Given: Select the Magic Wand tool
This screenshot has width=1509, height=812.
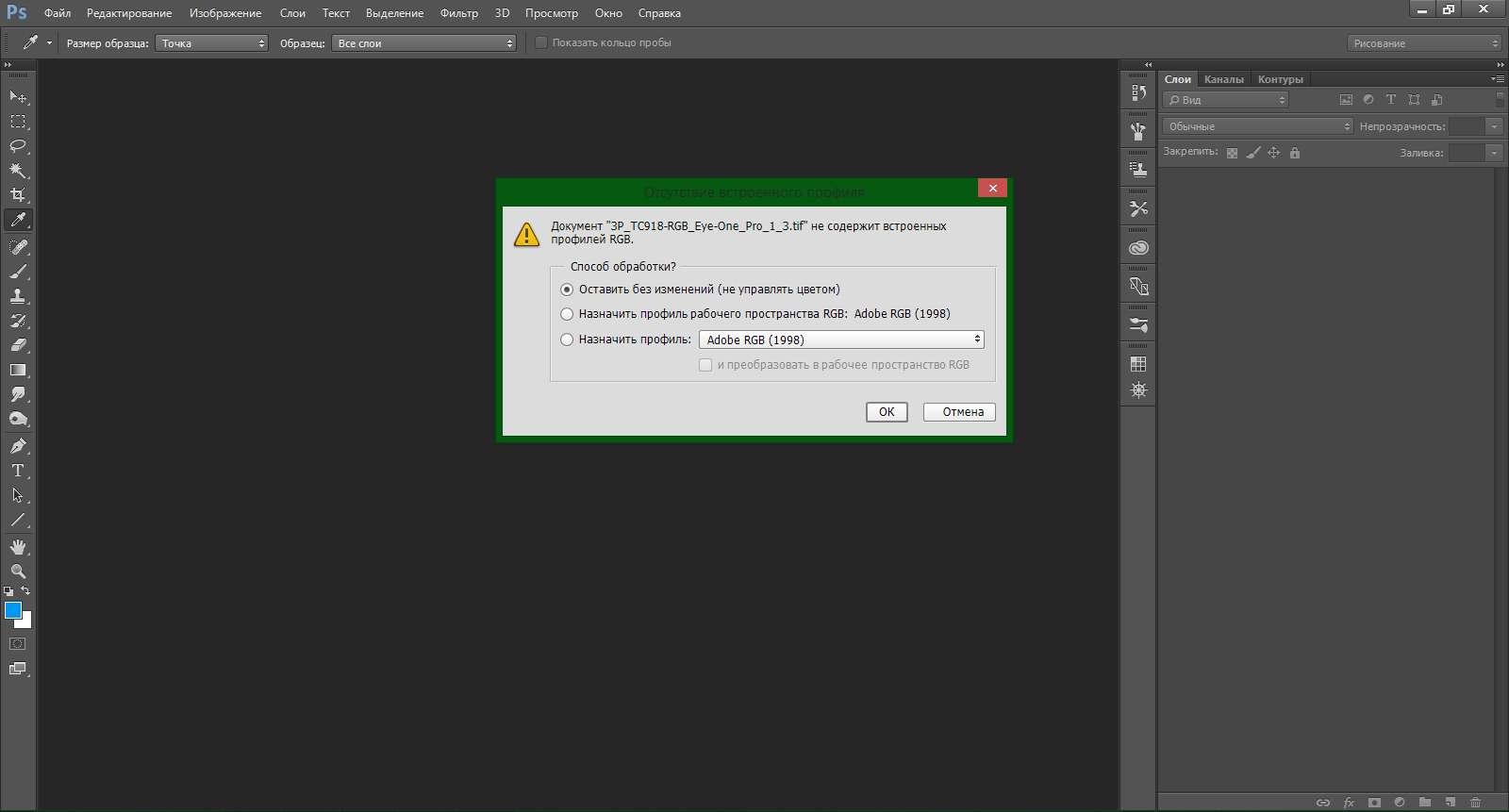Looking at the screenshot, I should point(18,171).
